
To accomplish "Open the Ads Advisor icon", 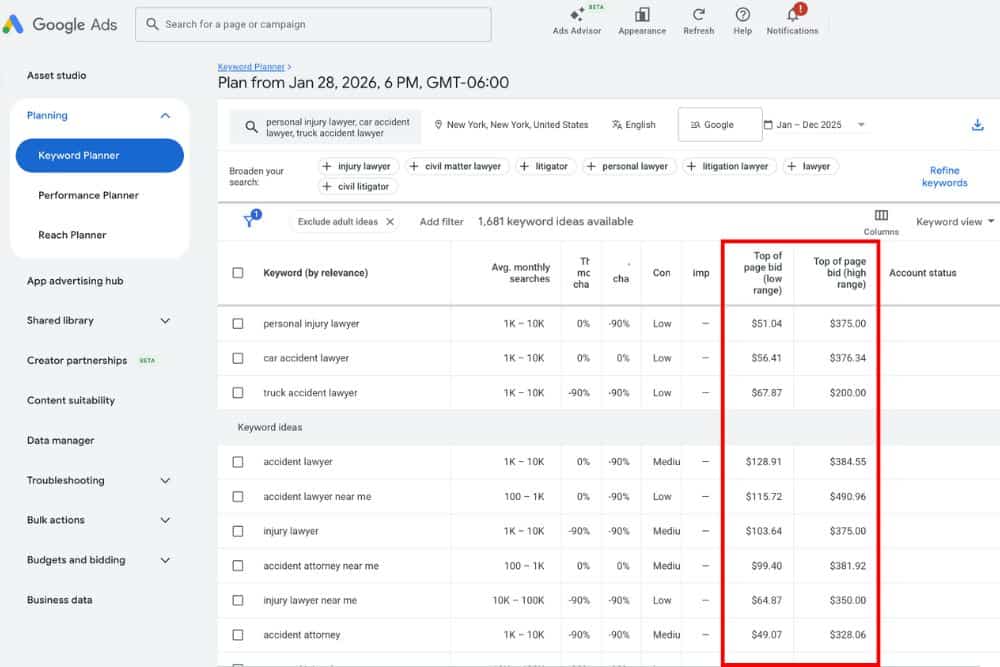I will tap(577, 14).
